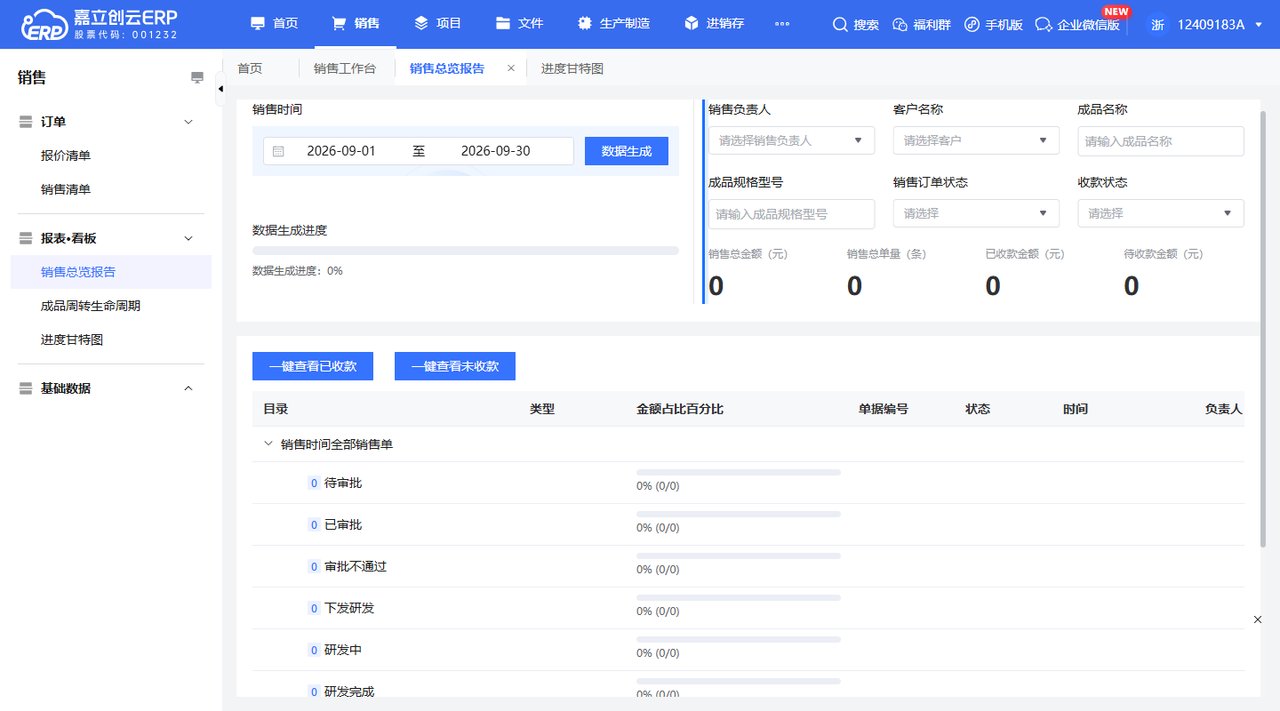Click the 研发中 row label
Viewport: 1280px width, 711px height.
coord(343,650)
